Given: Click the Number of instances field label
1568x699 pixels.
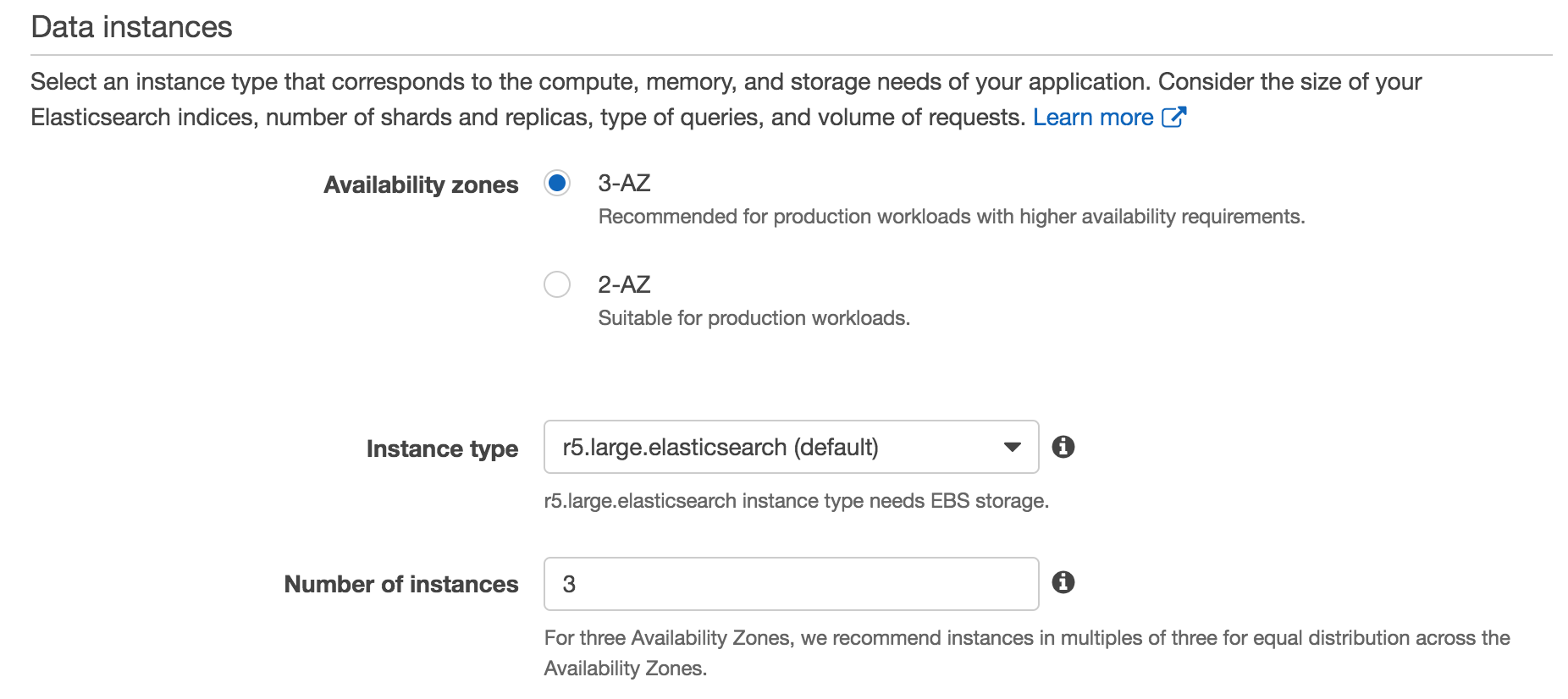Looking at the screenshot, I should (401, 585).
